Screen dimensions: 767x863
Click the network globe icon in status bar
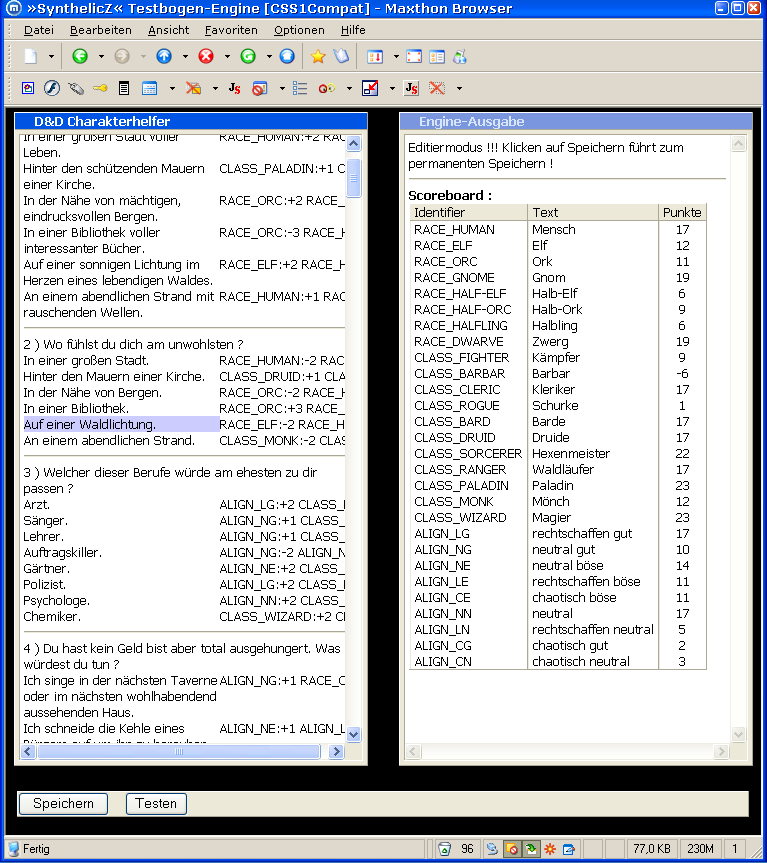pyautogui.click(x=492, y=849)
